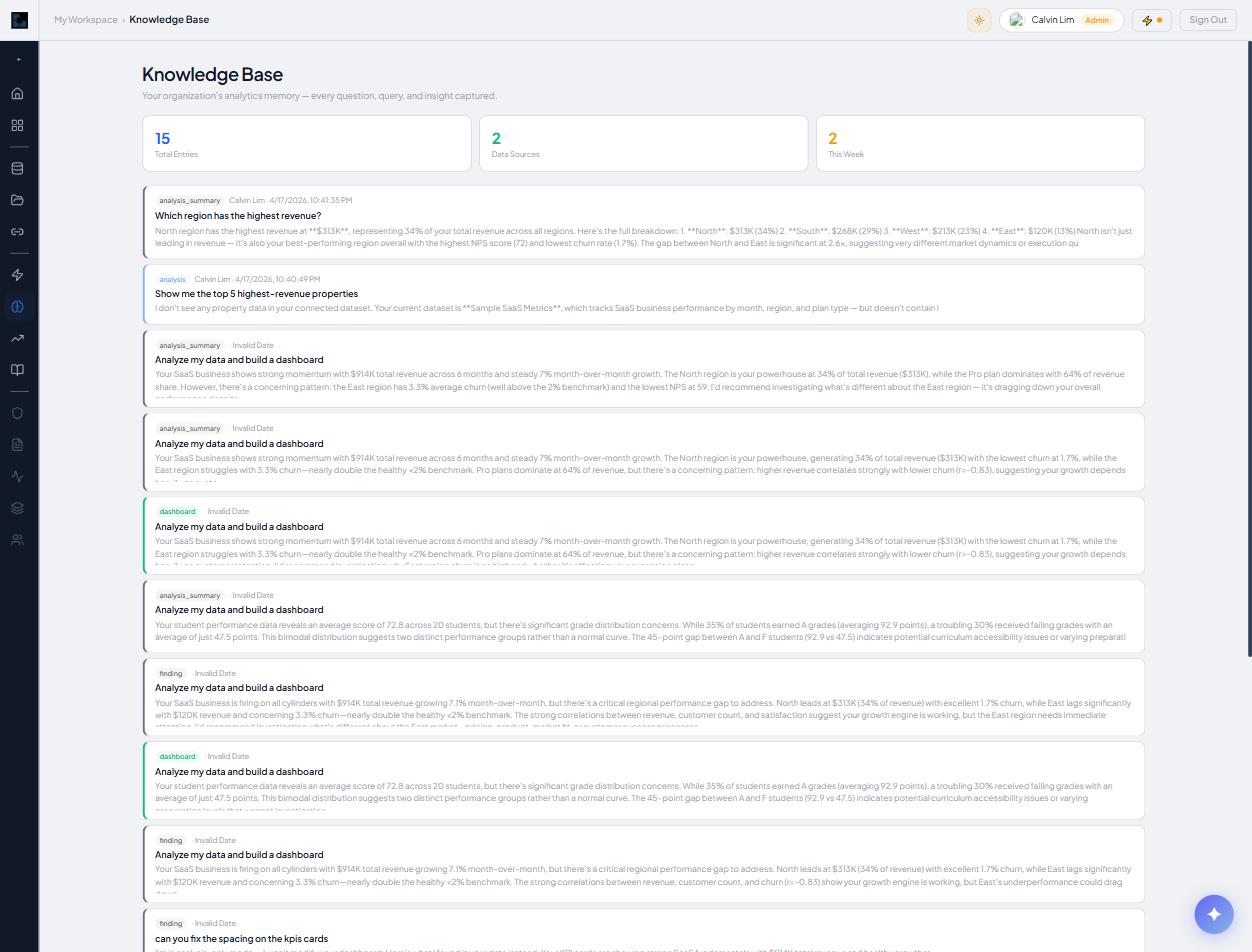The width and height of the screenshot is (1252, 952).
Task: Go to My Workspace breadcrumb
Action: click(x=86, y=20)
